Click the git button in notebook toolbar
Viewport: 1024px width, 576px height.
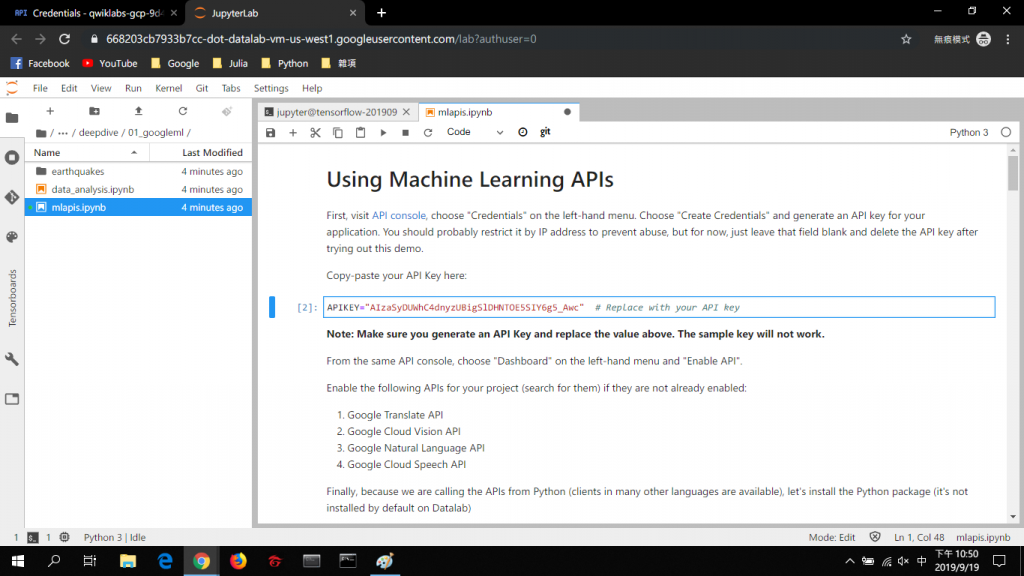[545, 132]
